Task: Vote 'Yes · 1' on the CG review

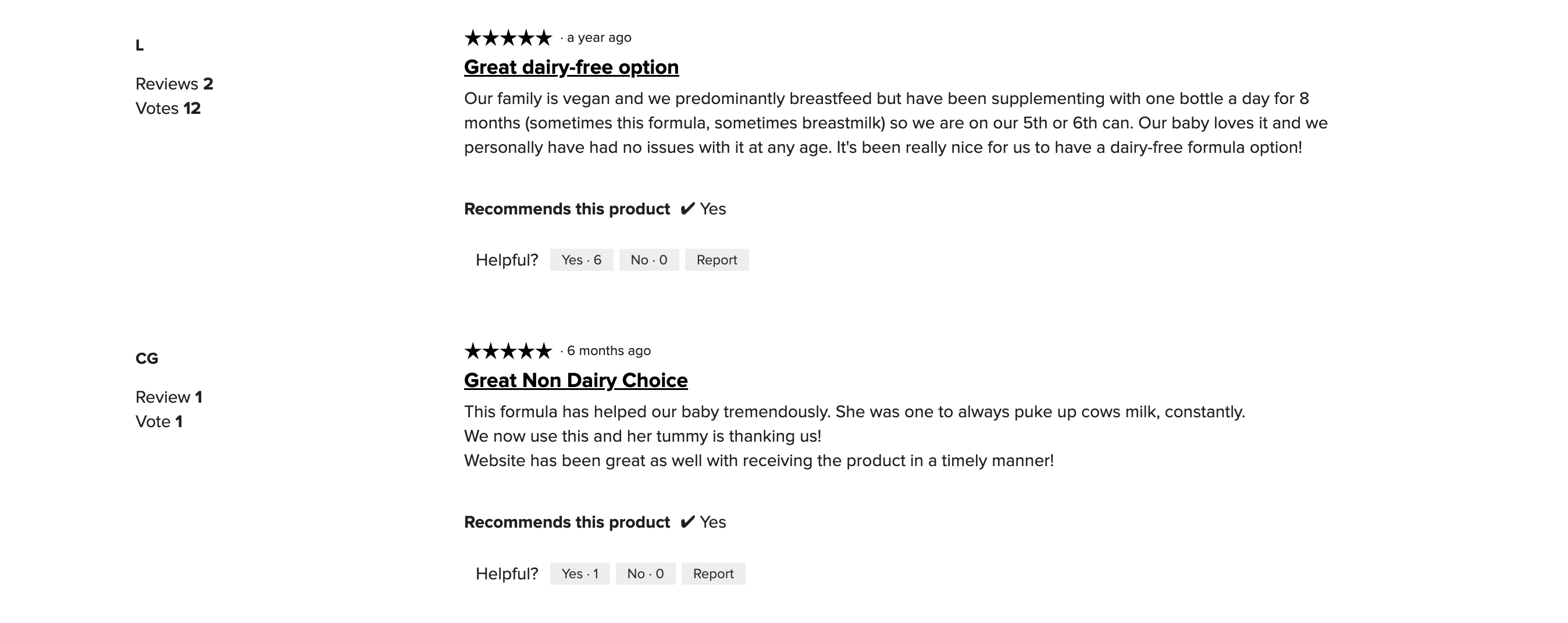Action: pos(579,574)
